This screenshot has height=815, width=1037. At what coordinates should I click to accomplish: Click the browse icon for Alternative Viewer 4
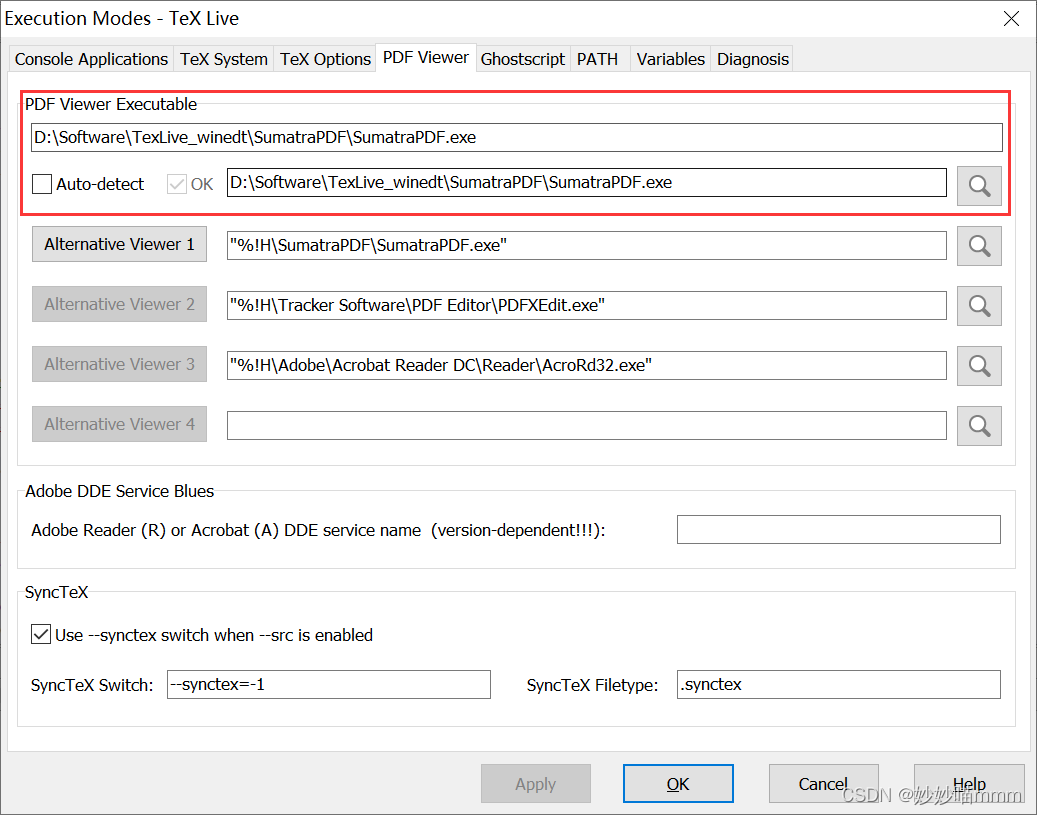[979, 425]
